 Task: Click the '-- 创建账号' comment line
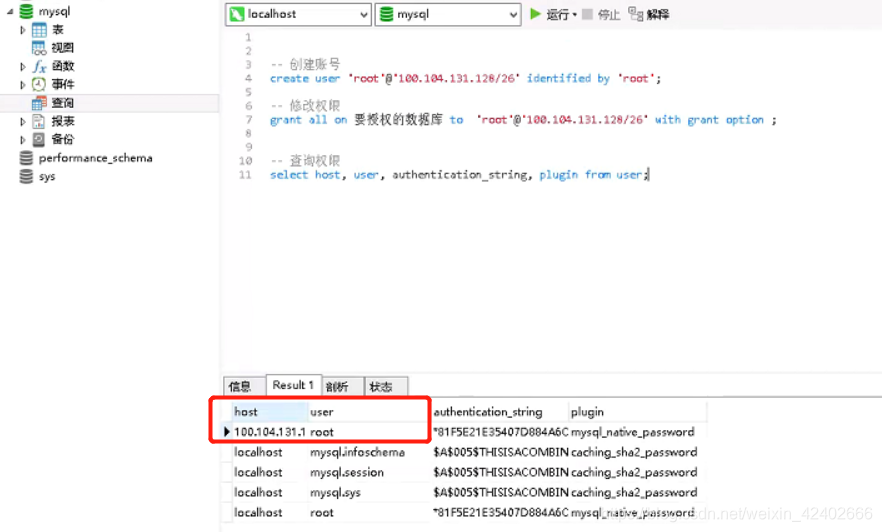tap(305, 64)
